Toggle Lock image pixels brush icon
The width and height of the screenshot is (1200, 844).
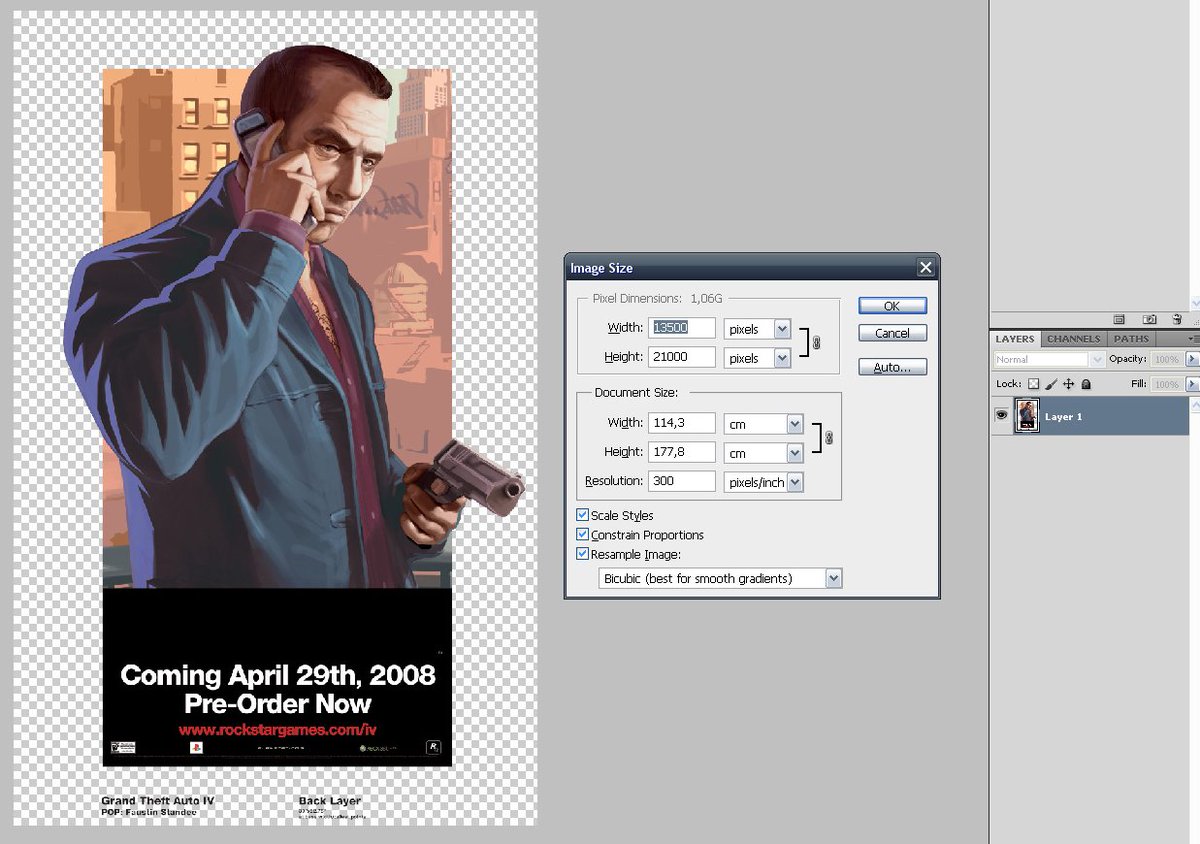pos(1051,384)
